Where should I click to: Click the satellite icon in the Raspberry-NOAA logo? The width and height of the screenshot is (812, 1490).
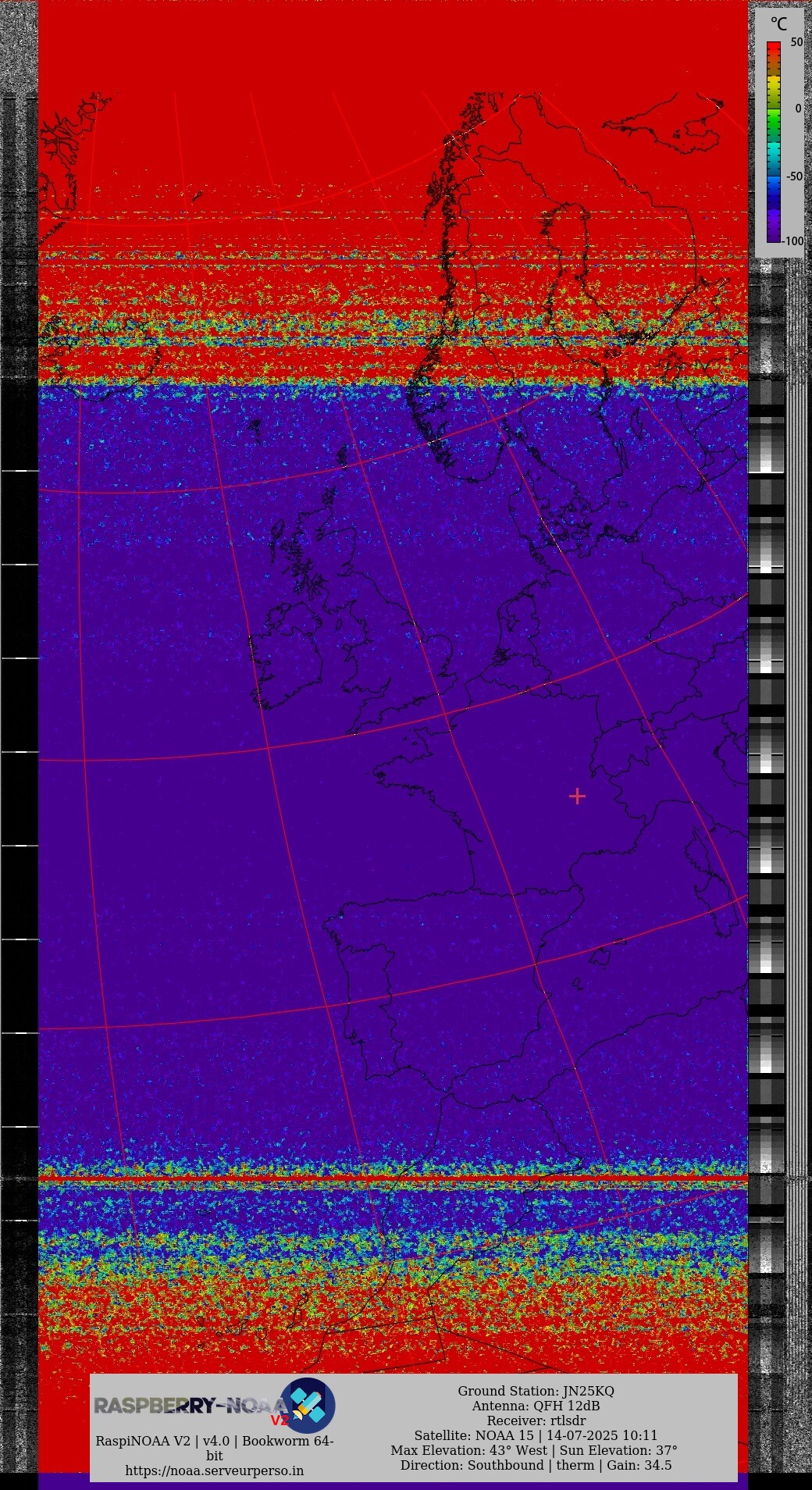click(x=308, y=1405)
